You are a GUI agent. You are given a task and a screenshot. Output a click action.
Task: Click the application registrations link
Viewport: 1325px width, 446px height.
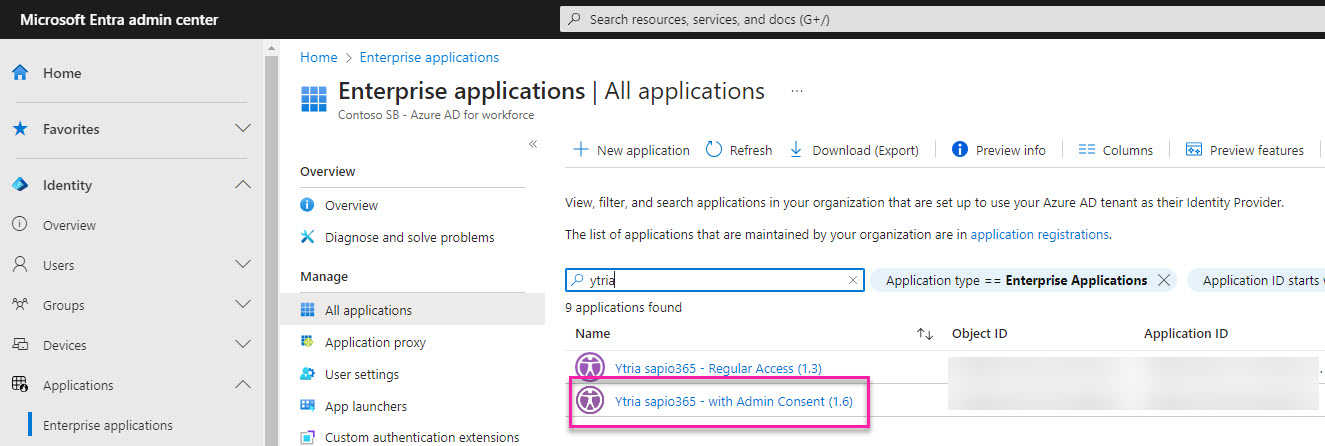(1039, 234)
